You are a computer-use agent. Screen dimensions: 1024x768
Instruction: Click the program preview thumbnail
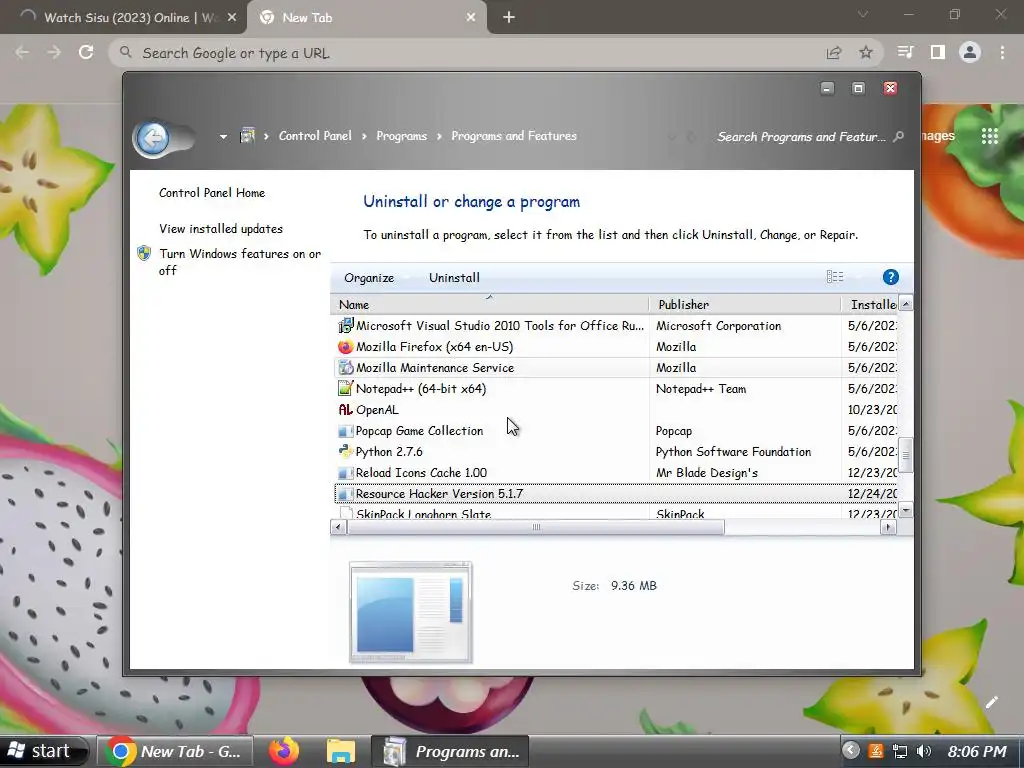click(410, 612)
